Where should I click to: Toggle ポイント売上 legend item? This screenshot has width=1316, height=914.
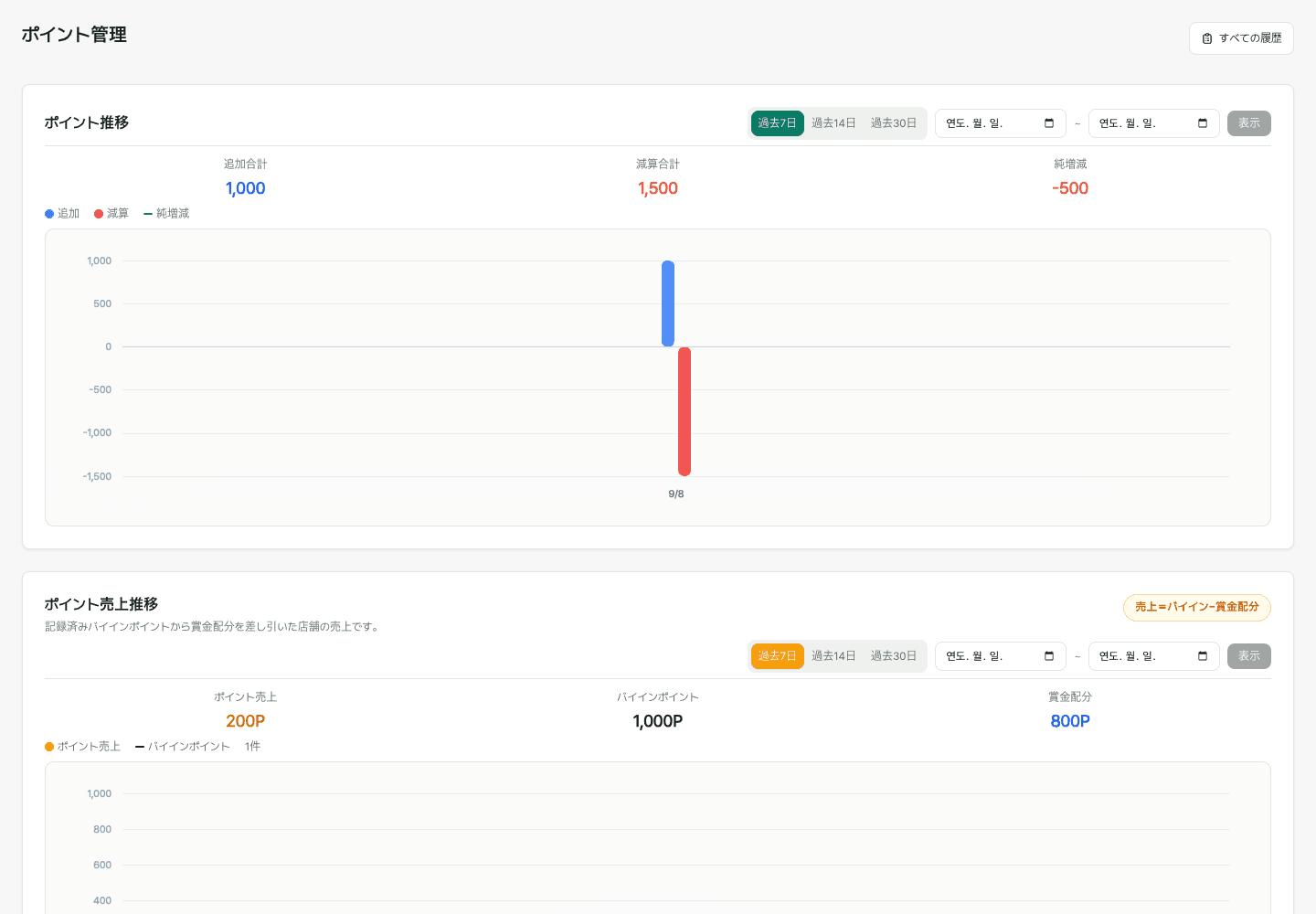pyautogui.click(x=82, y=747)
